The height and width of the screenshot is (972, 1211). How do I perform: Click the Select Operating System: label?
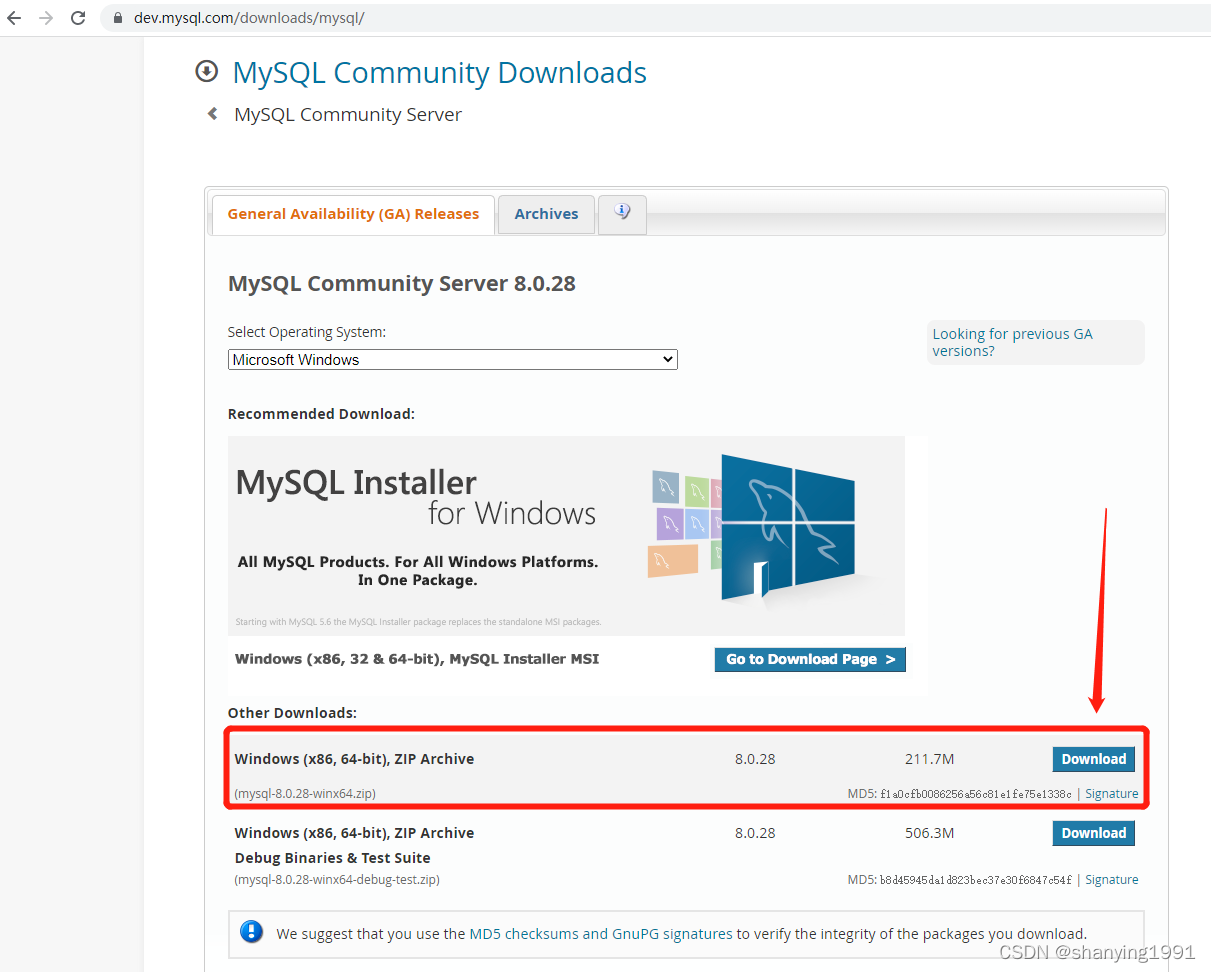[307, 332]
